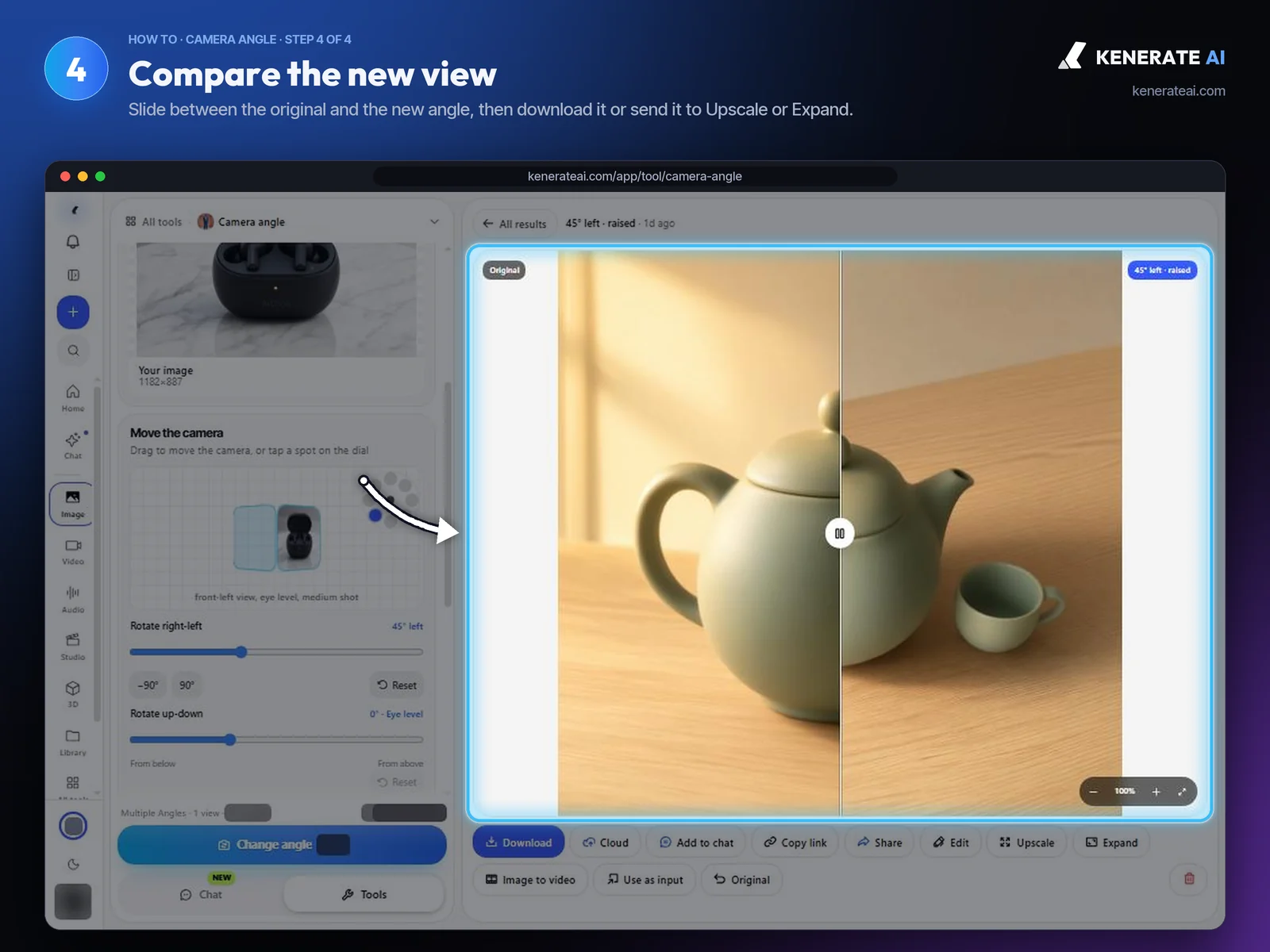Image resolution: width=1270 pixels, height=952 pixels.
Task: Zoom in with the plus button
Action: pos(1156,792)
